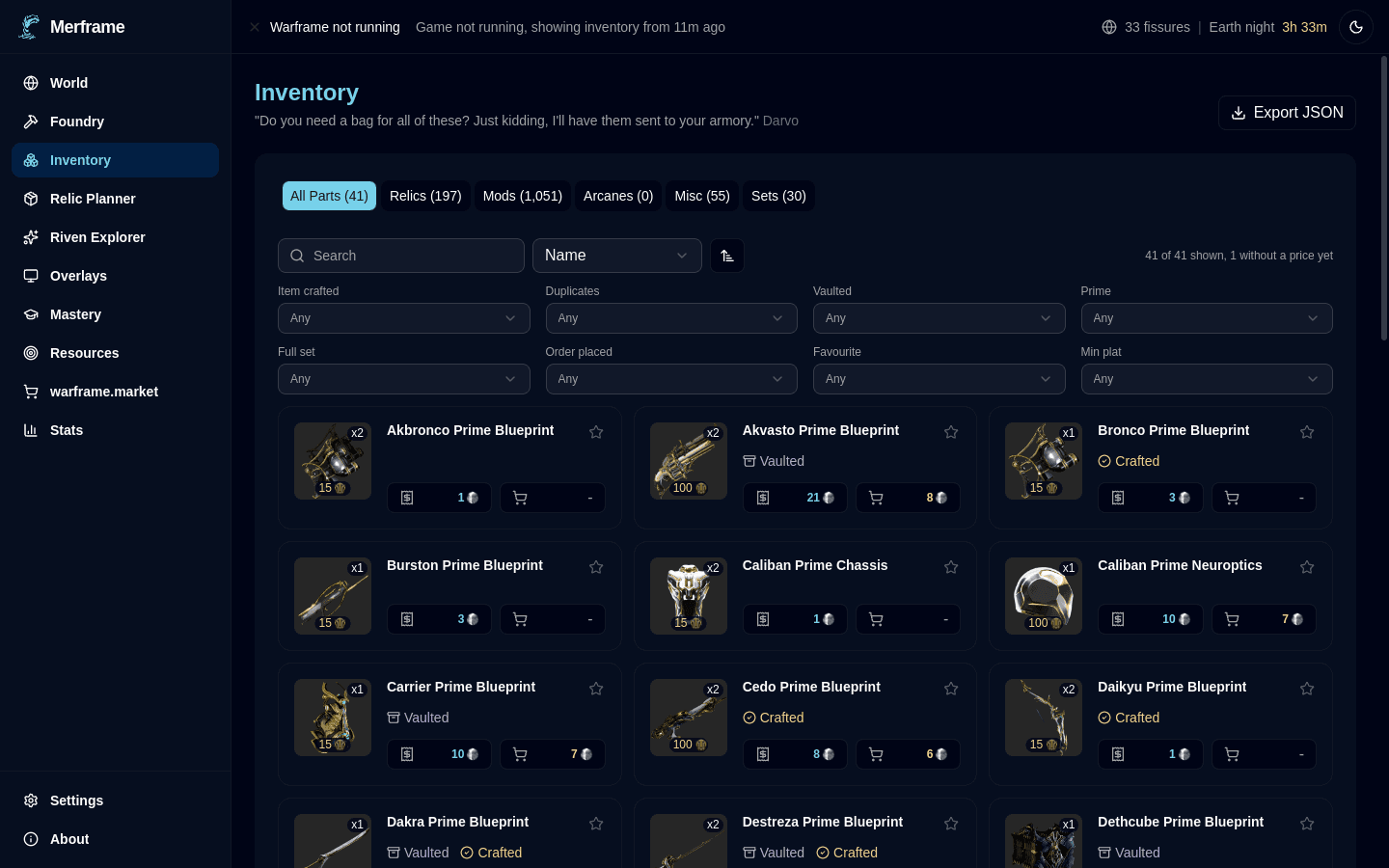Screen dimensions: 1389x868
Task: Switch to the Sets (30) tab
Action: pyautogui.click(x=778, y=196)
